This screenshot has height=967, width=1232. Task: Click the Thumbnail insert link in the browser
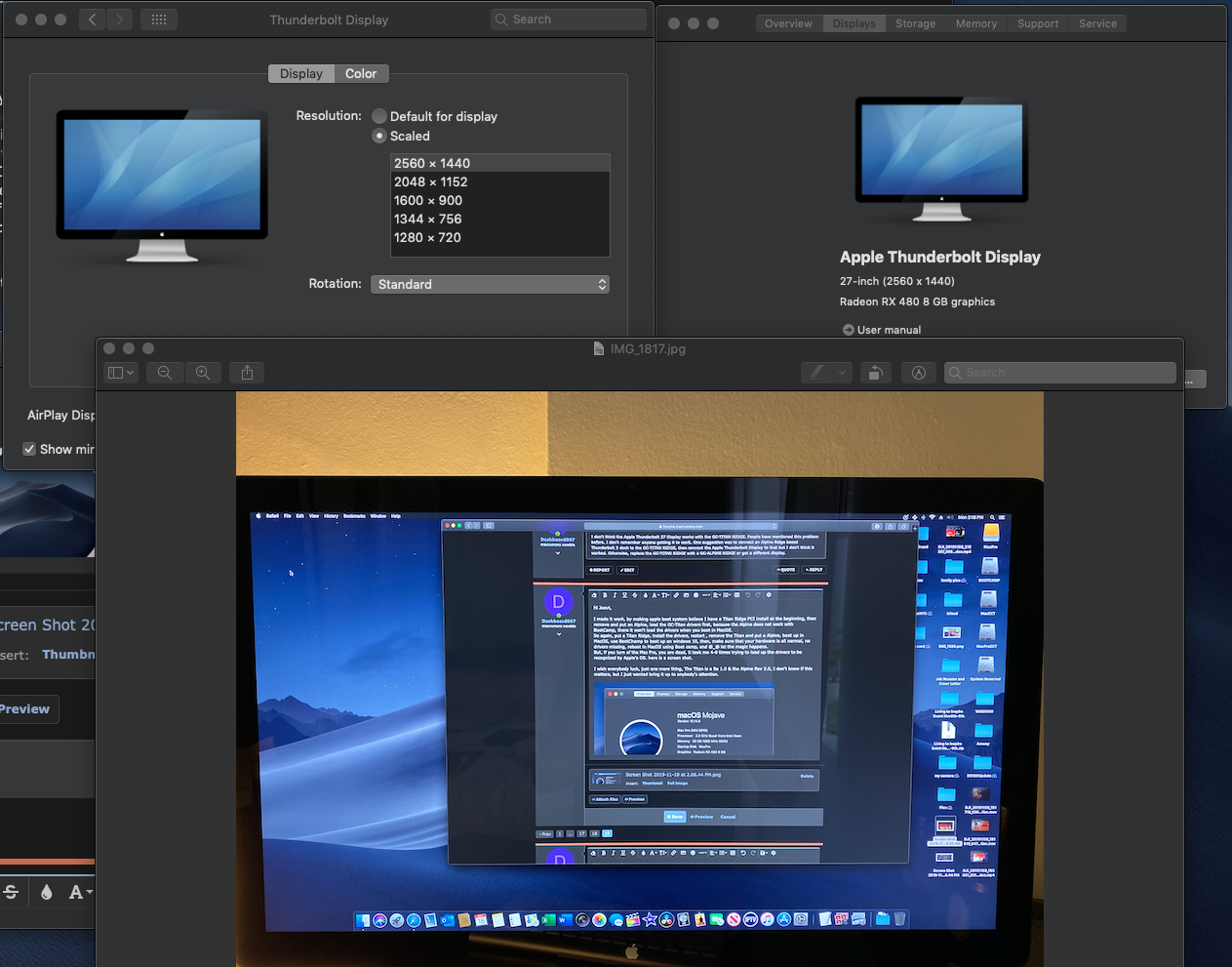tap(68, 655)
